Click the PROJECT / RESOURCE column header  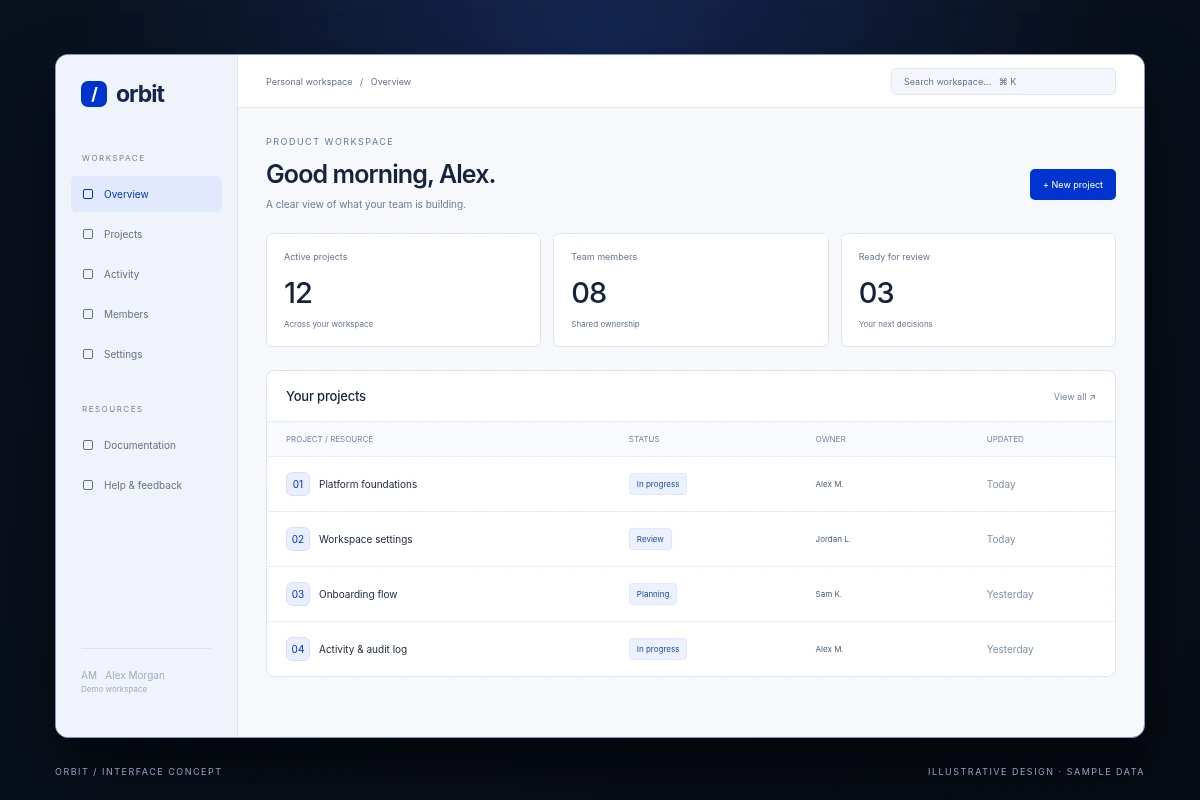[329, 439]
